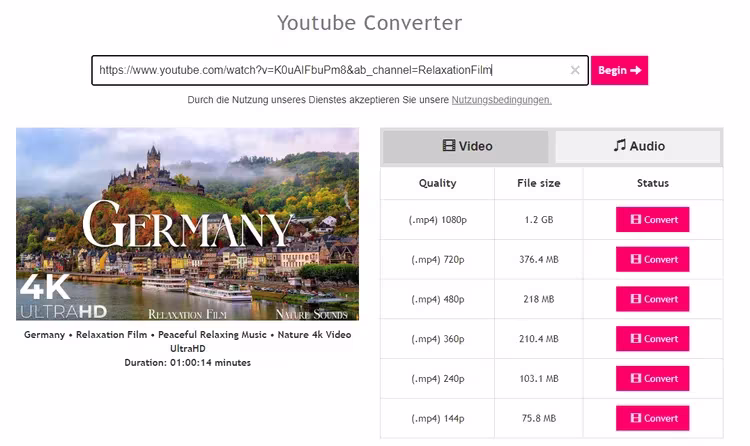Click the Duration 01:00:14 minutes text
This screenshot has height=446, width=750.
click(x=188, y=363)
